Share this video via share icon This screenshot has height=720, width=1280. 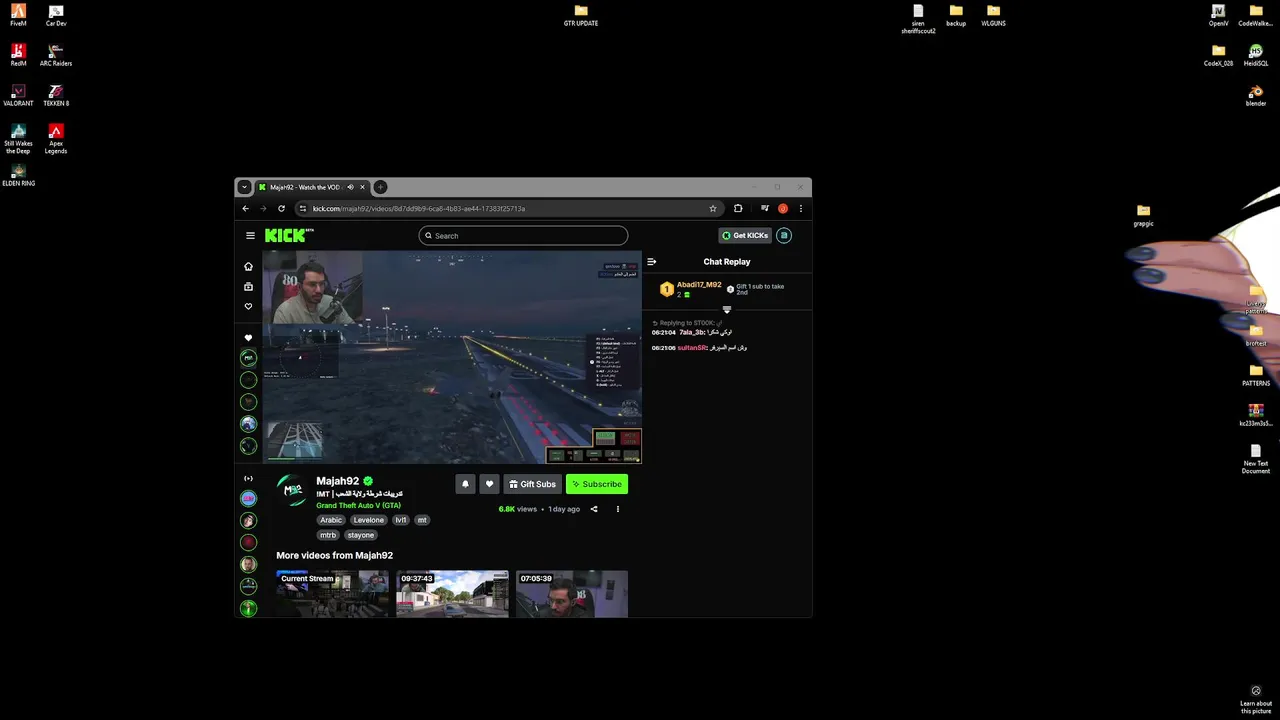coord(594,509)
